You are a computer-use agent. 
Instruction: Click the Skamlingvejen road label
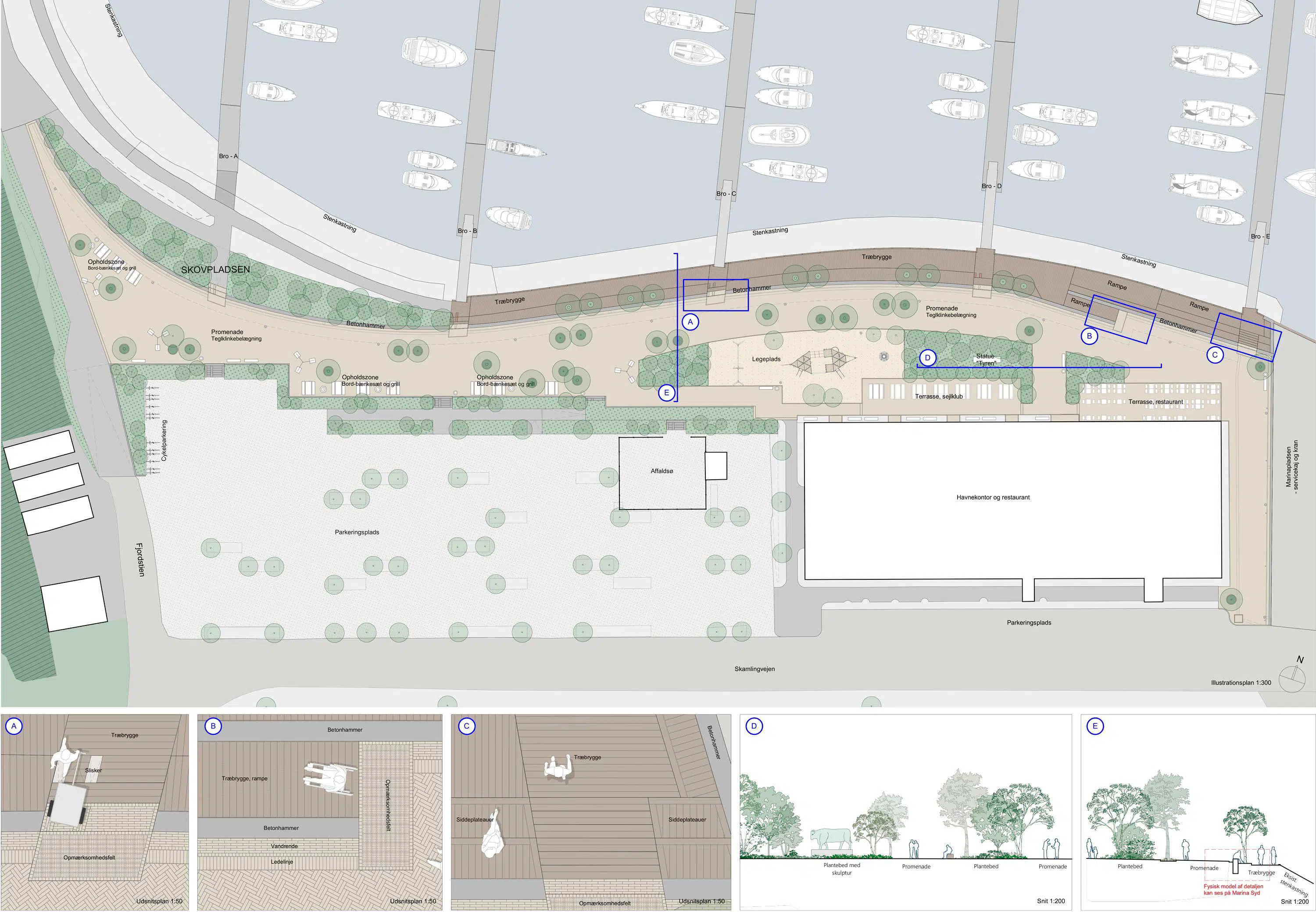tap(755, 669)
